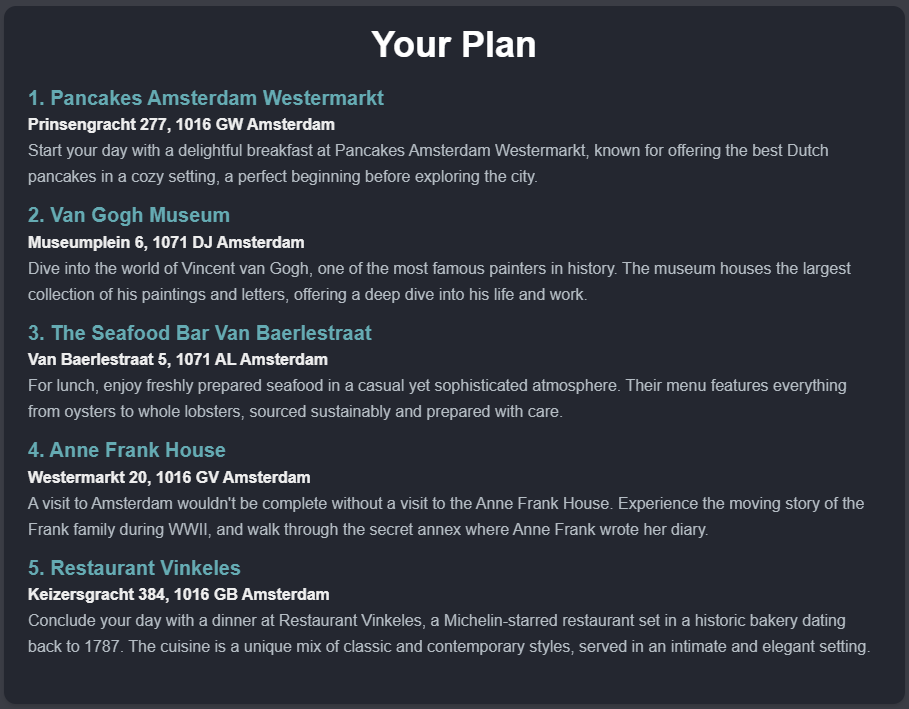Click the Restaurant Vinkeles title
909x709 pixels.
tap(145, 568)
